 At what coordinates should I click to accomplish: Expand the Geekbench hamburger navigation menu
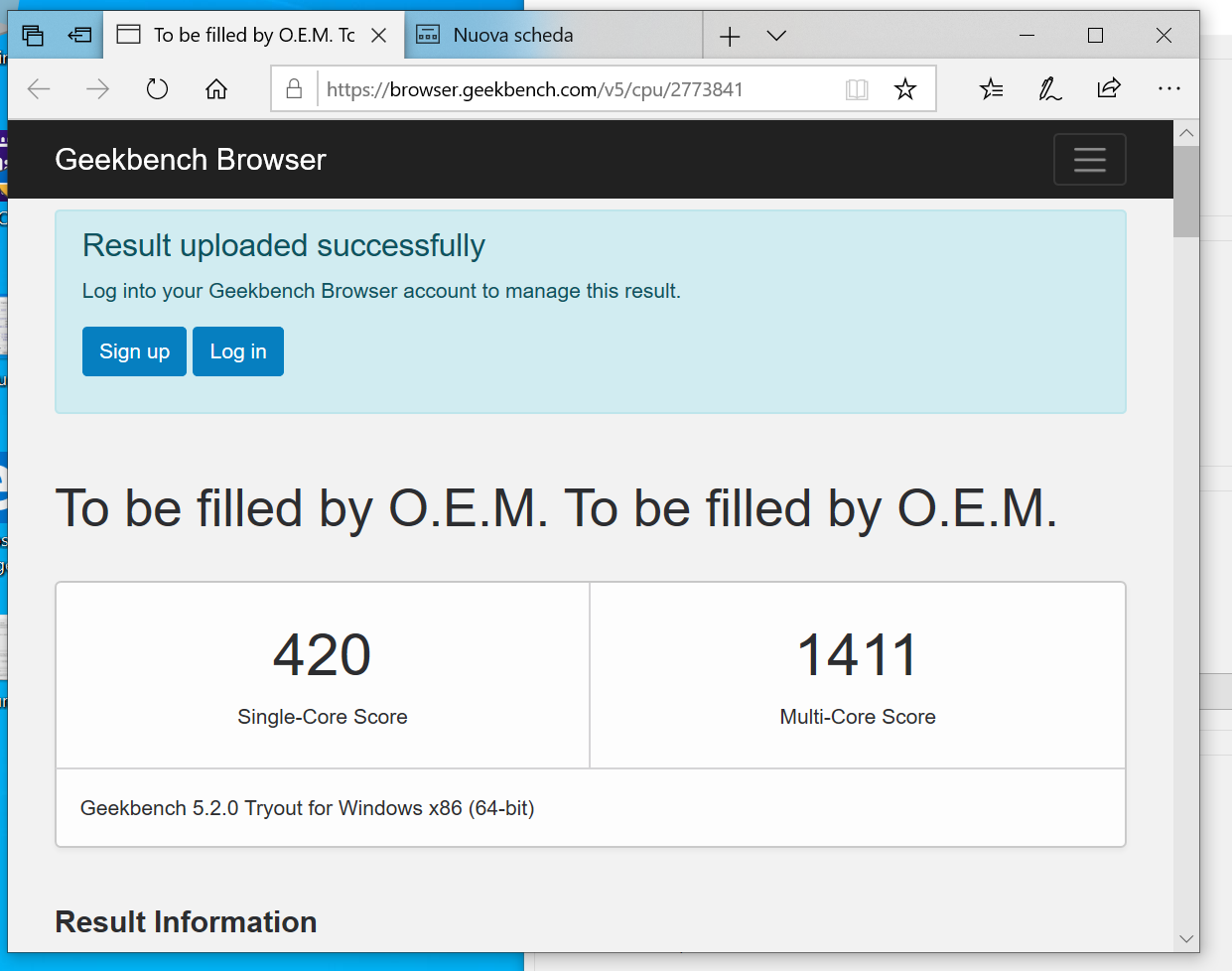click(1089, 159)
